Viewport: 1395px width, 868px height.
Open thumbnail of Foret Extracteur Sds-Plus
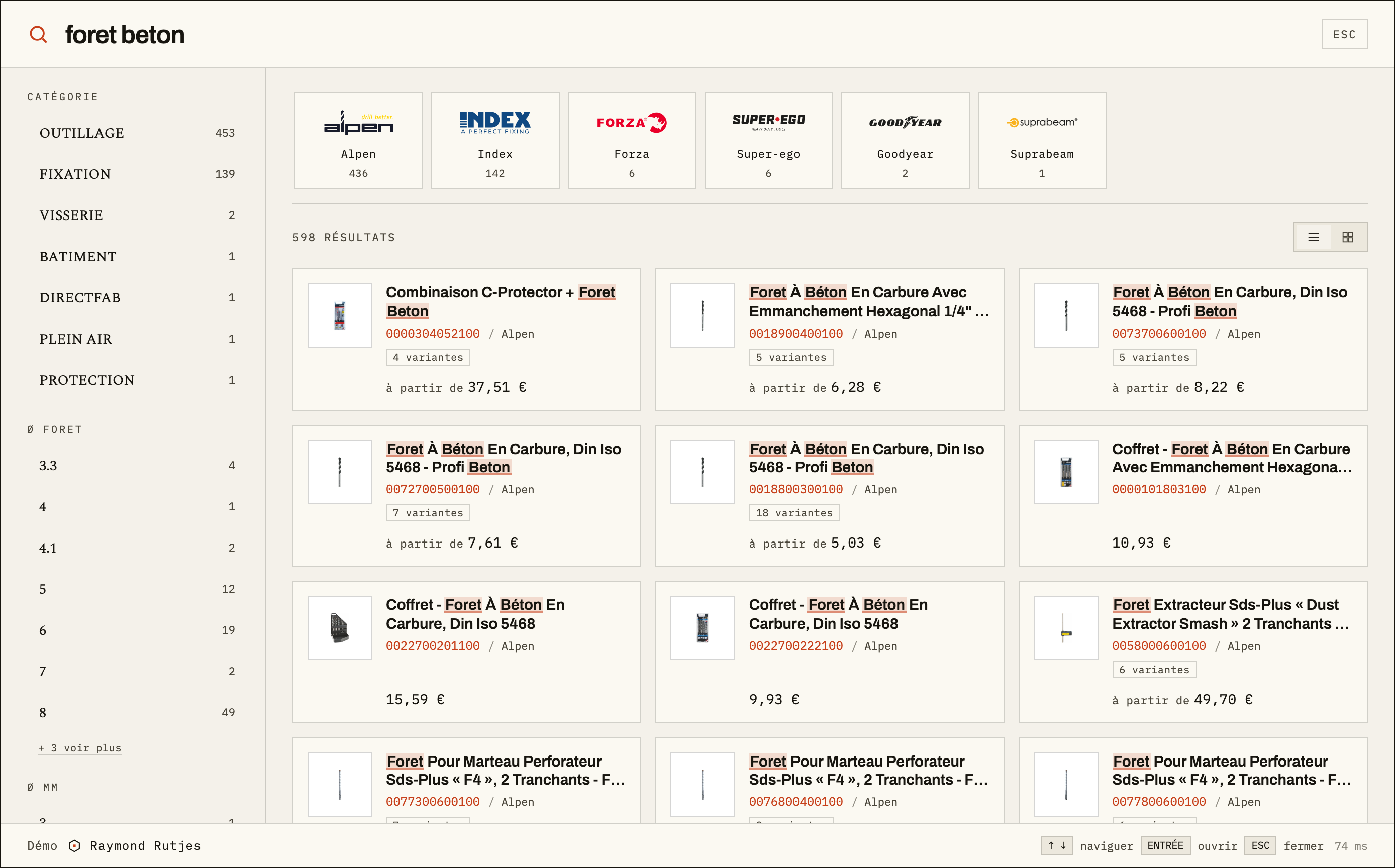pyautogui.click(x=1066, y=628)
